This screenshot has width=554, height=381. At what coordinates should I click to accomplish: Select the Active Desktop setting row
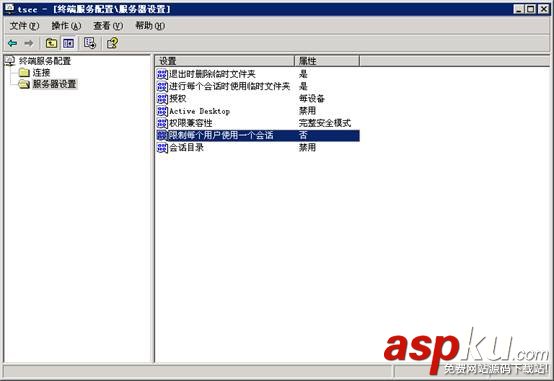coord(200,111)
